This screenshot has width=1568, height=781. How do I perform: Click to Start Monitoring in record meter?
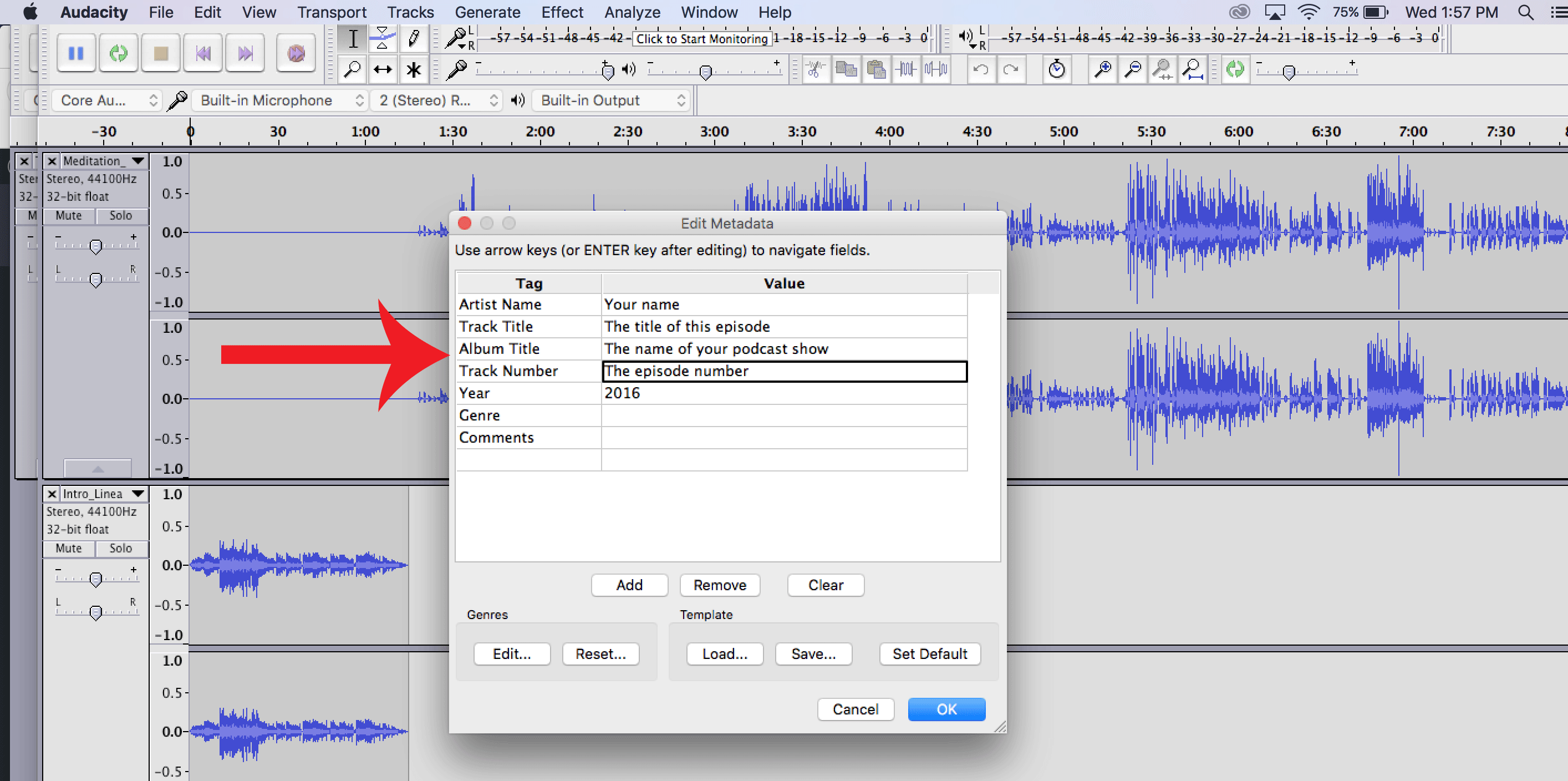[702, 38]
